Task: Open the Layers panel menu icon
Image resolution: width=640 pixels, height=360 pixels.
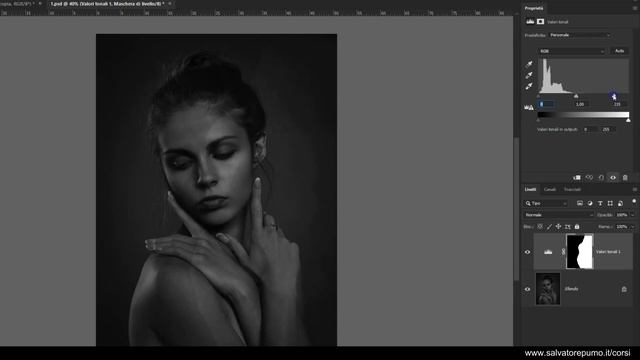Action: (x=635, y=189)
